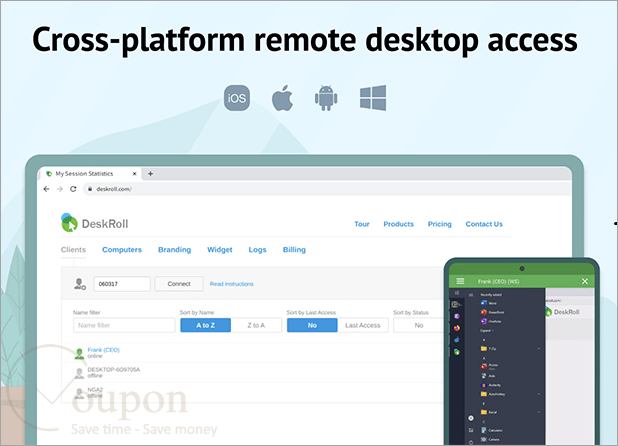Open the Read instructions link
This screenshot has width=618, height=446.
(x=231, y=284)
